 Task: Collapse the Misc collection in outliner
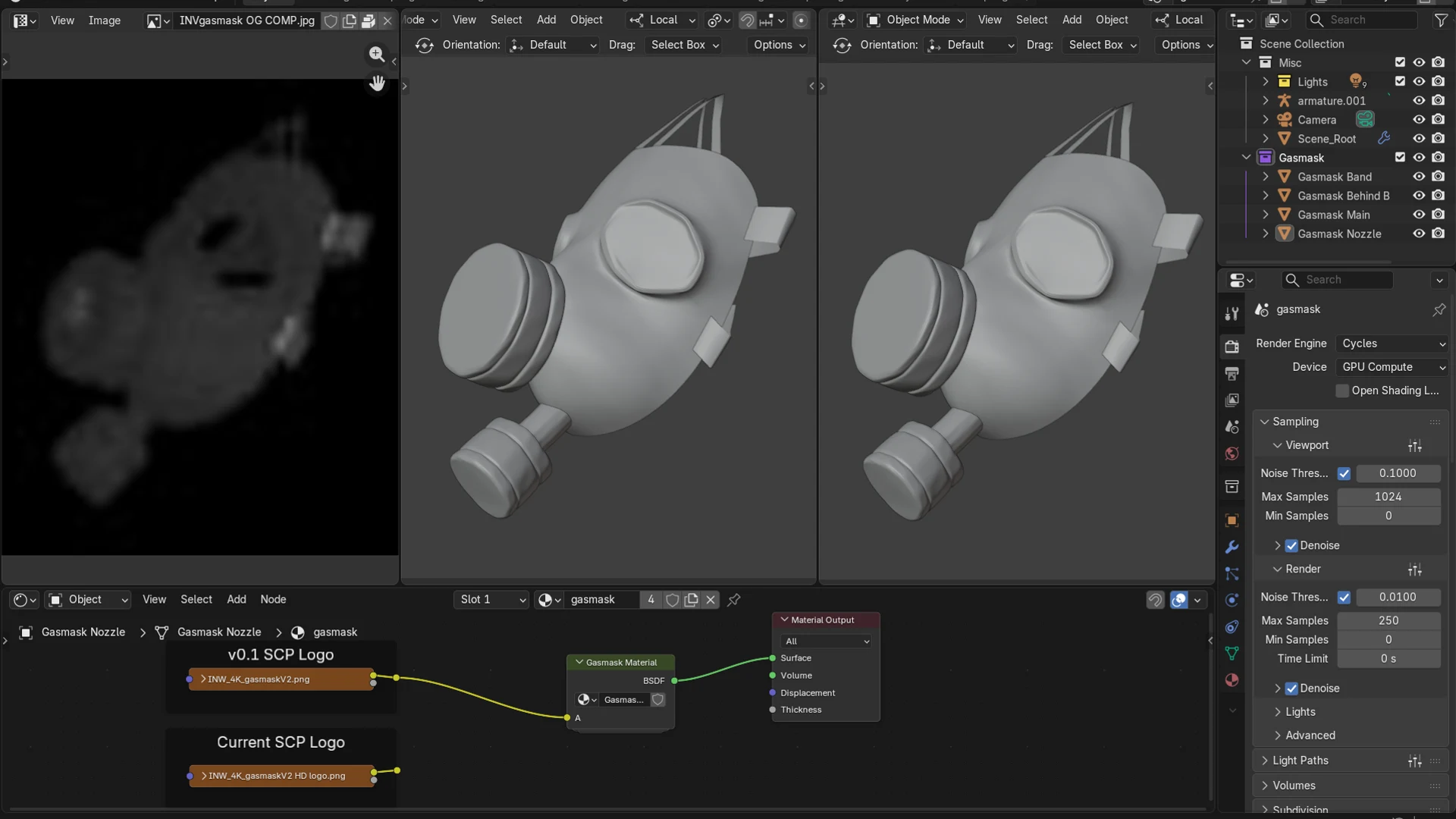point(1246,62)
